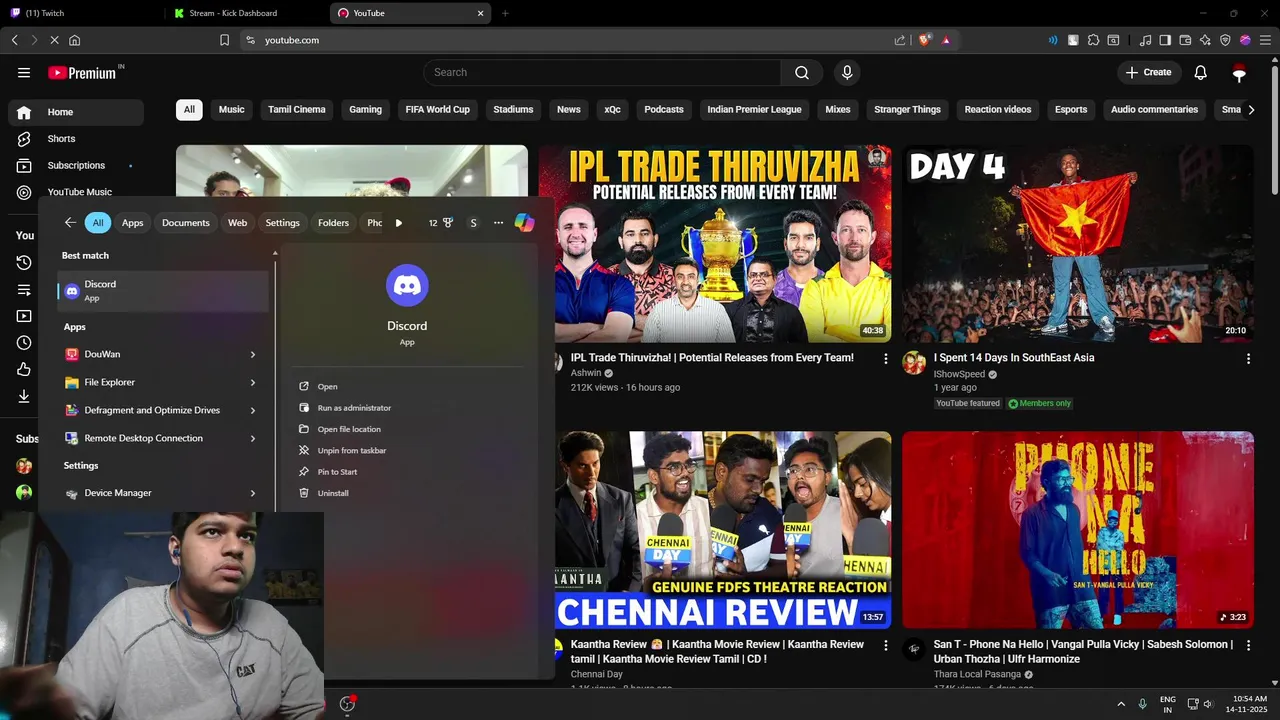
Task: Click Unpin from taskbar for Discord
Action: [x=351, y=451]
